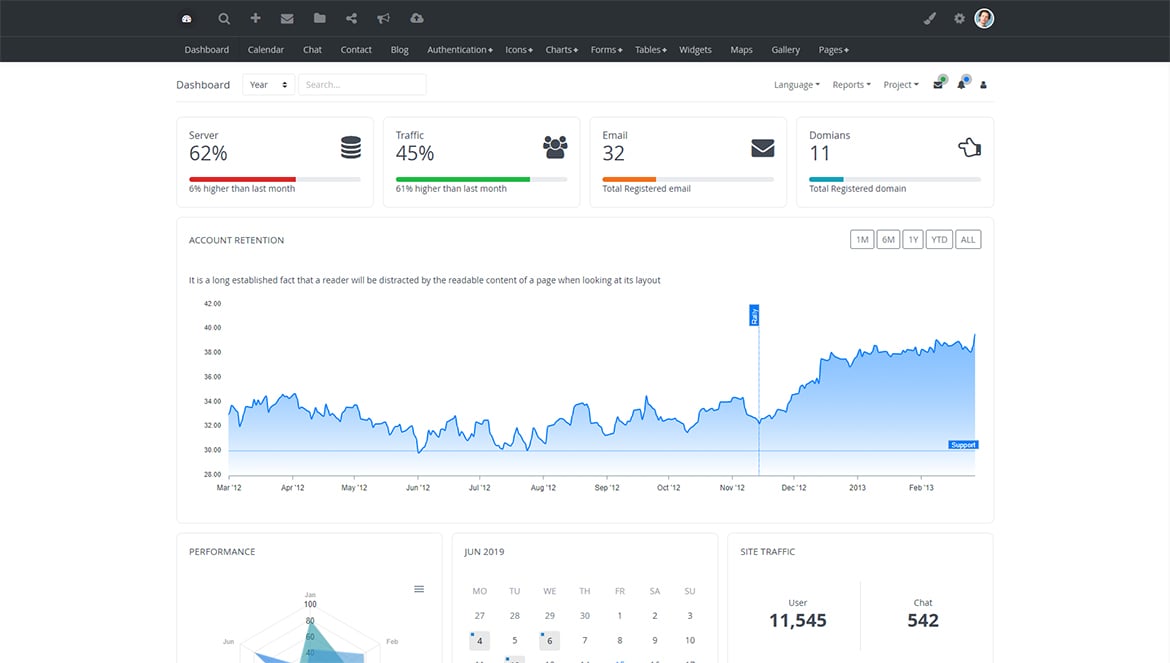Open the Blog nav item

pos(399,50)
